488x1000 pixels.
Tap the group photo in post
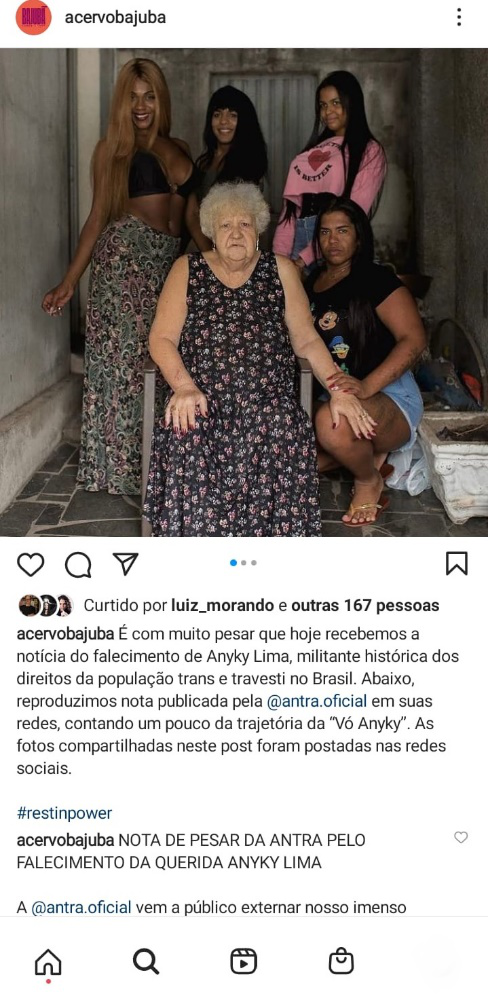[x=244, y=293]
